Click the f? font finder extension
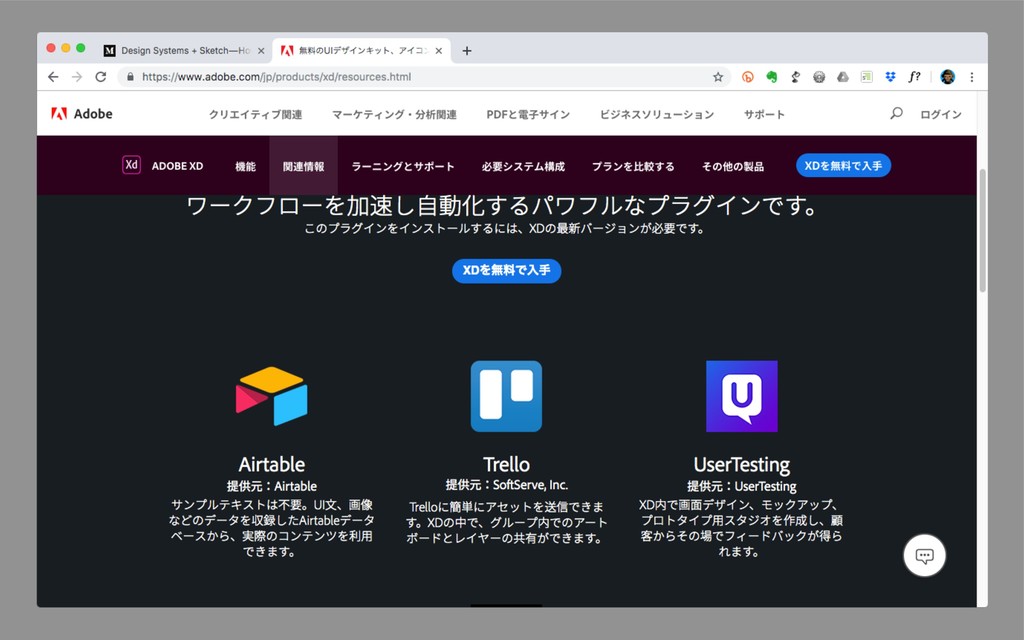This screenshot has width=1024, height=640. click(914, 77)
